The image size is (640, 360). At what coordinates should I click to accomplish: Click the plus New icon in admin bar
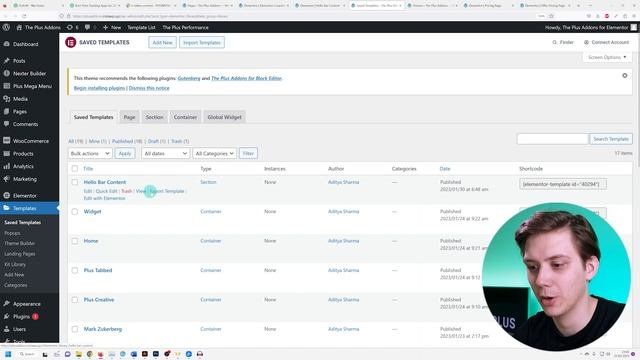[x=105, y=27]
